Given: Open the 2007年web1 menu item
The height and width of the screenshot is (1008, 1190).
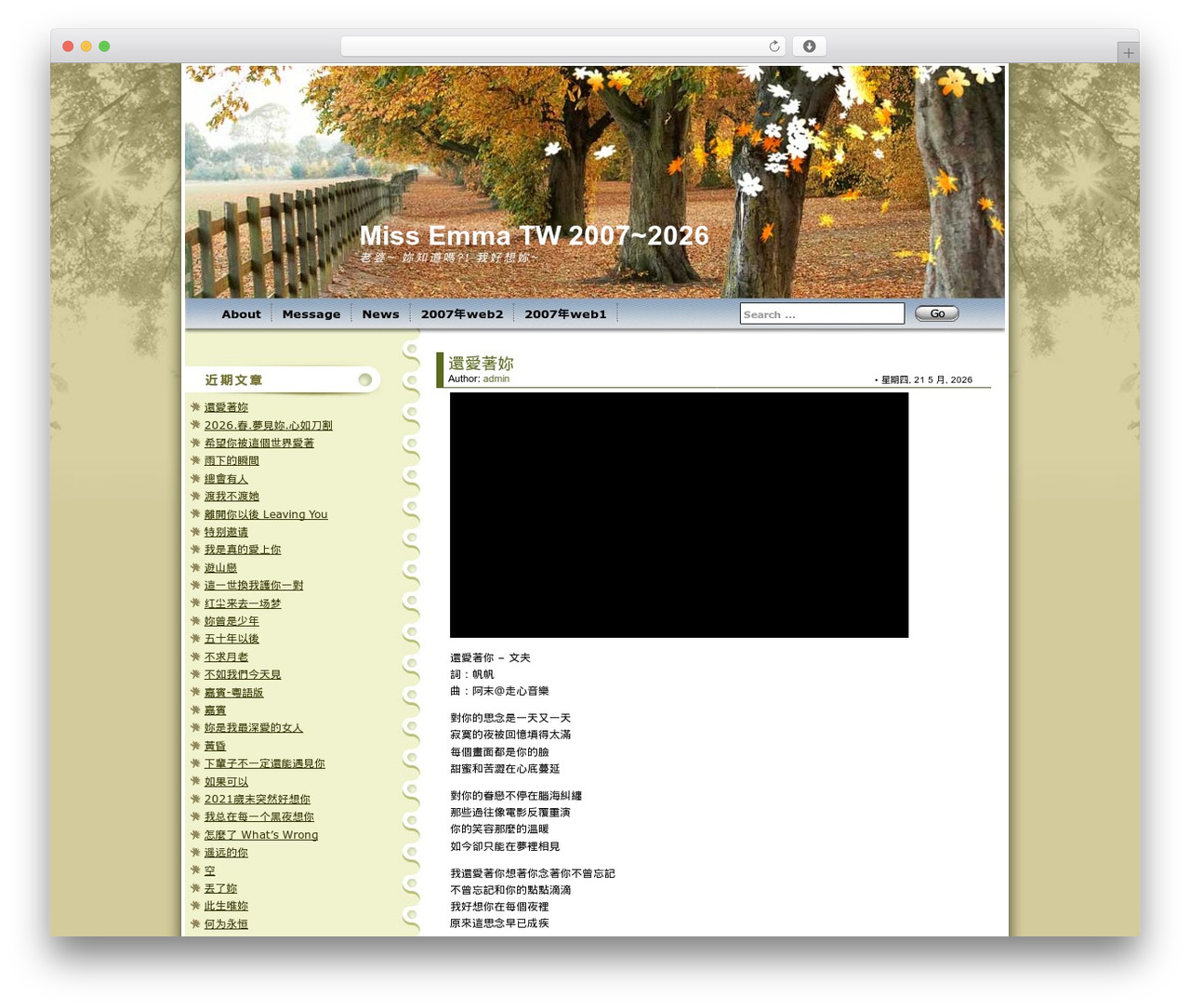Looking at the screenshot, I should tap(565, 314).
